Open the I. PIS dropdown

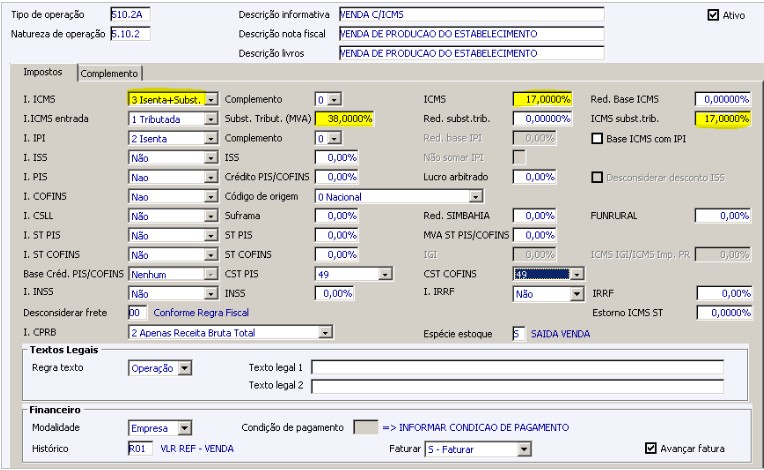point(211,178)
